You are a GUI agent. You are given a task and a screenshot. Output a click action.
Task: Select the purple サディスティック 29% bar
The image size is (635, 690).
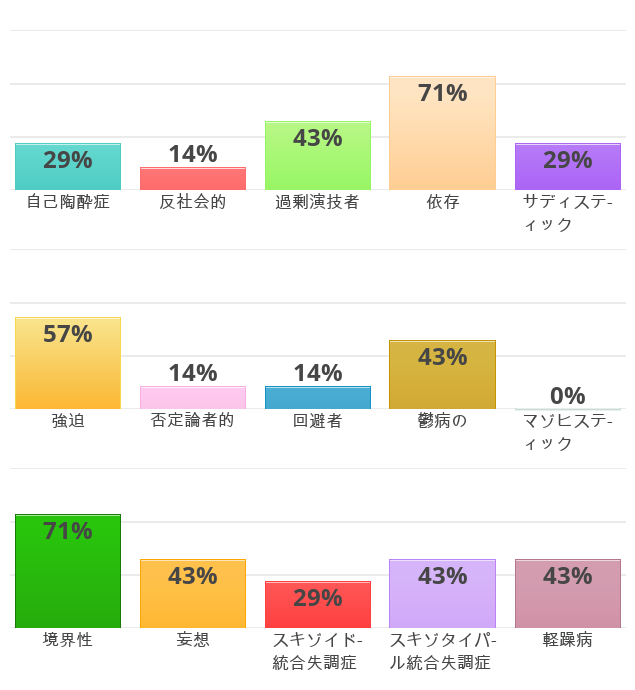[x=567, y=167]
